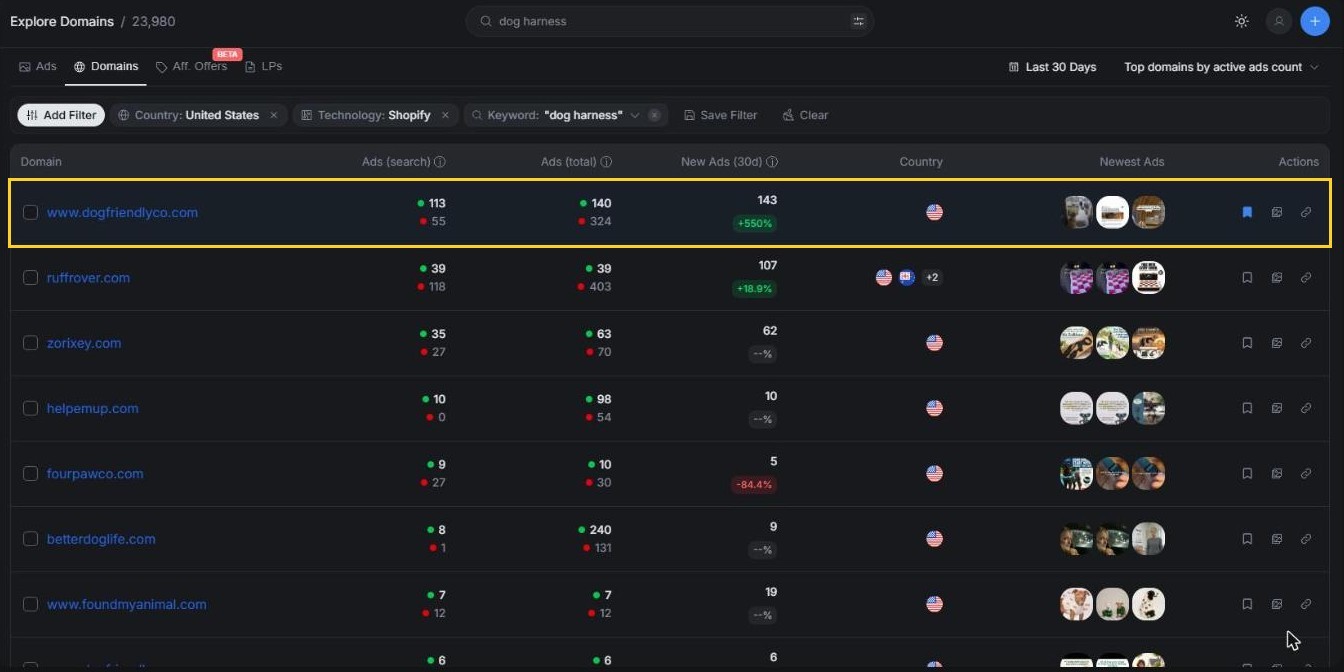The height and width of the screenshot is (672, 1344).
Task: Open the Aff. Offers tab
Action: (x=192, y=66)
